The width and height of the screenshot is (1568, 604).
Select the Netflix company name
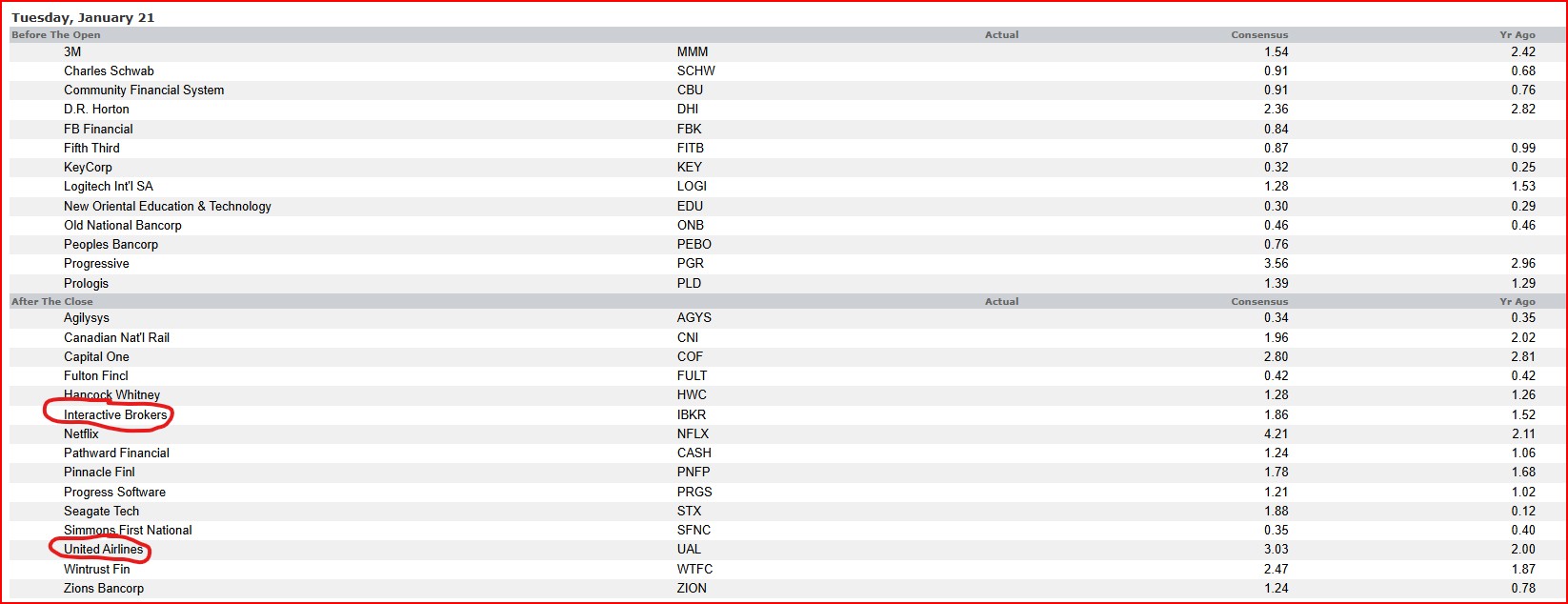81,433
